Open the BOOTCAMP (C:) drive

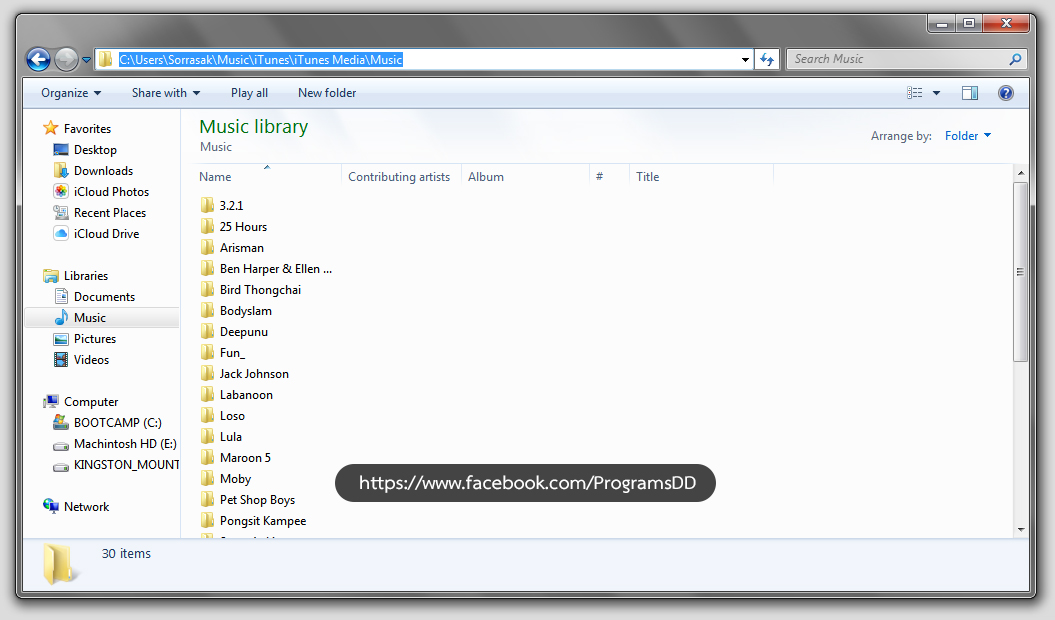pyautogui.click(x=117, y=423)
